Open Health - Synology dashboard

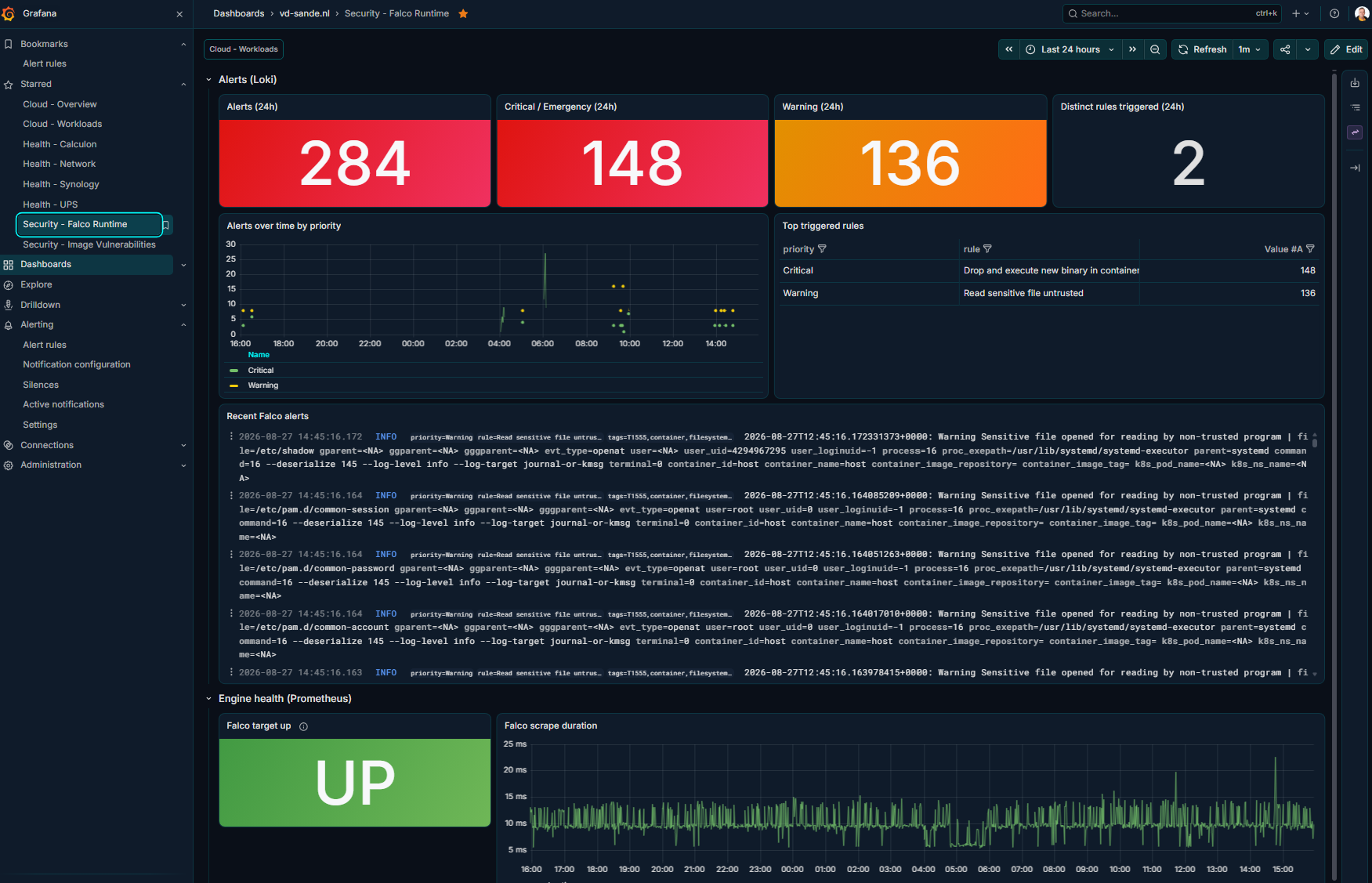point(61,184)
